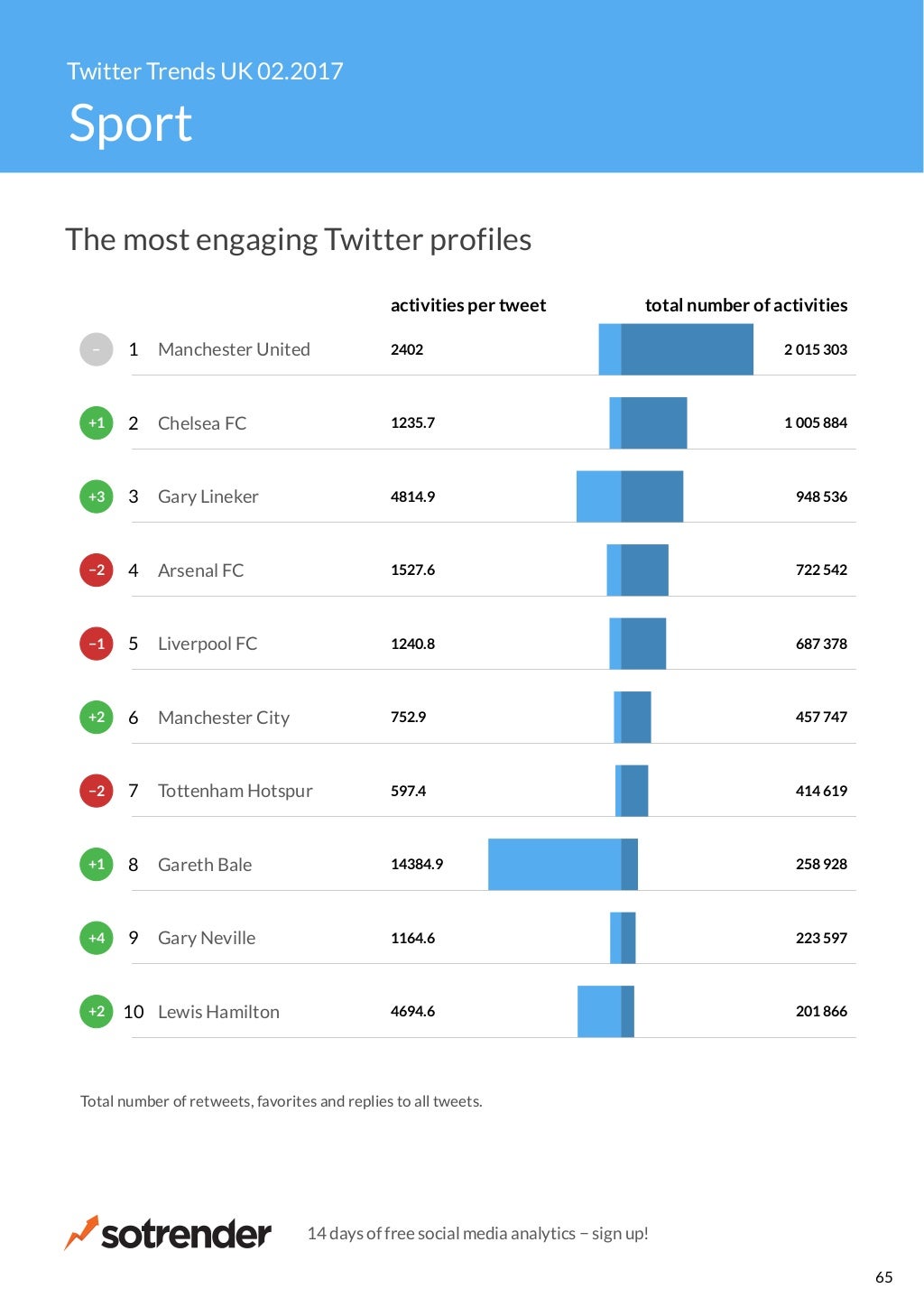Screen dimensions: 924x1307
Task: Click the green +2 badge beside Lewis Hamilton
Action: [97, 1011]
